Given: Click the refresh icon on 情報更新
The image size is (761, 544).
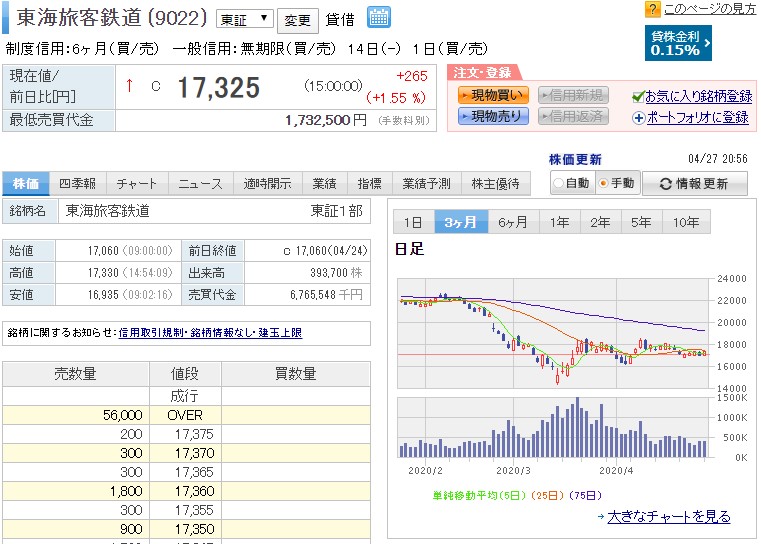Looking at the screenshot, I should tap(665, 184).
